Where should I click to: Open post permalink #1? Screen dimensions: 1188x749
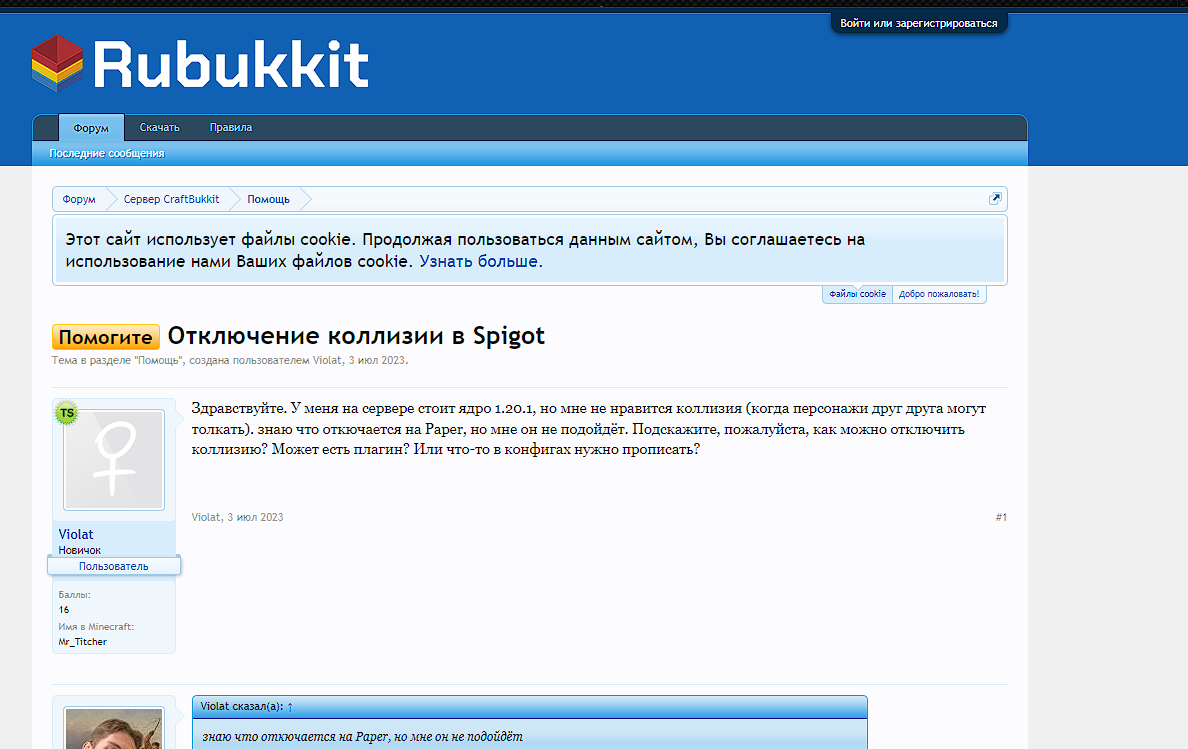tap(1001, 517)
